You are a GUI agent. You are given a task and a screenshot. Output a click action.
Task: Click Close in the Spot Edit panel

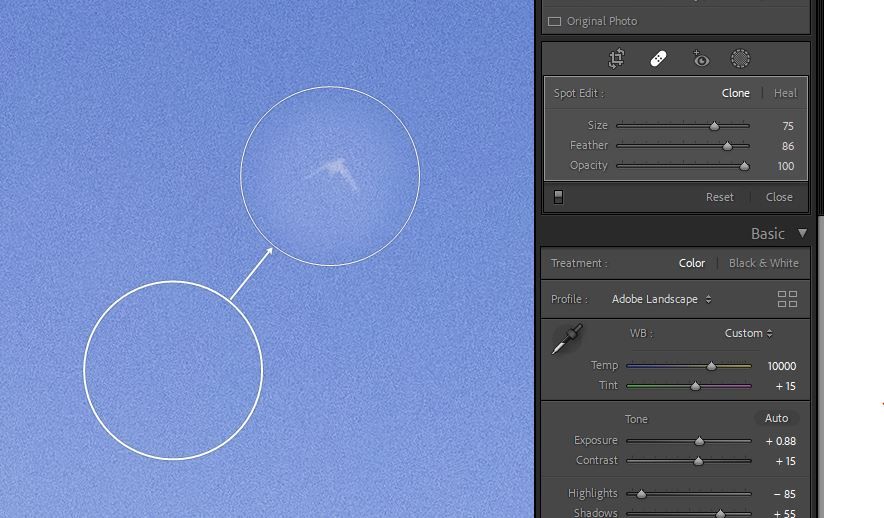(x=779, y=197)
